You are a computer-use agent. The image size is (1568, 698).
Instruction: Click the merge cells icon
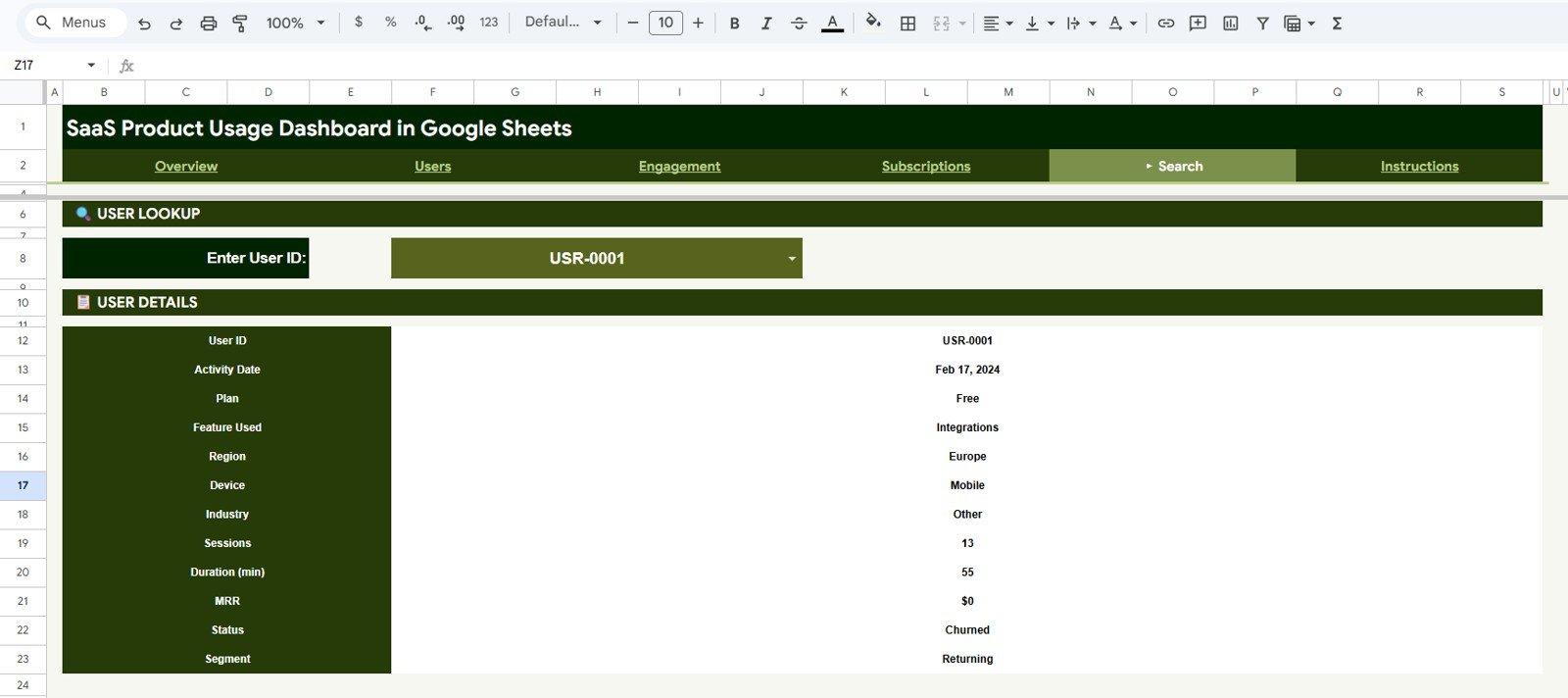click(941, 24)
